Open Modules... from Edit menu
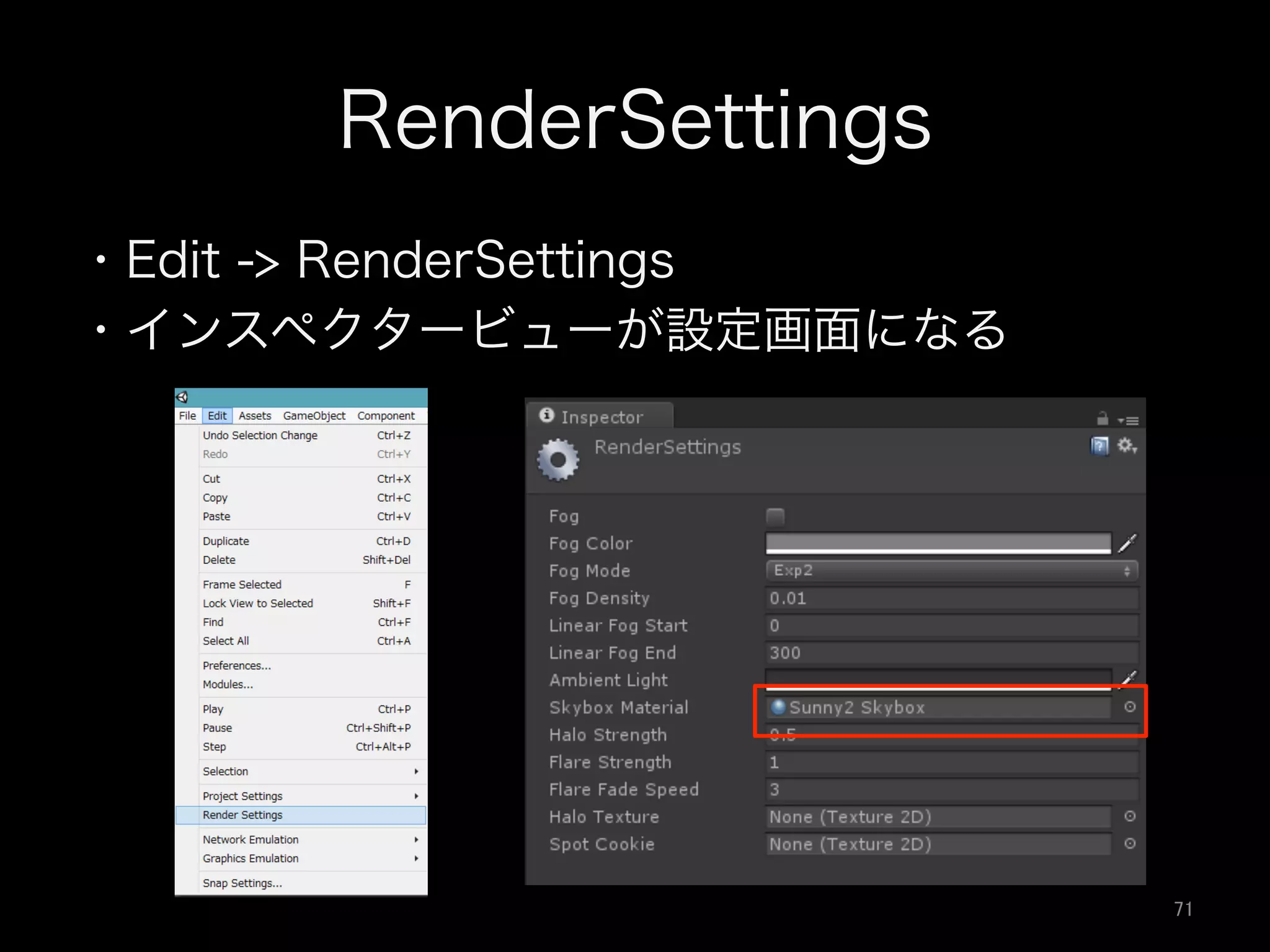This screenshot has height=952, width=1270. [x=301, y=684]
